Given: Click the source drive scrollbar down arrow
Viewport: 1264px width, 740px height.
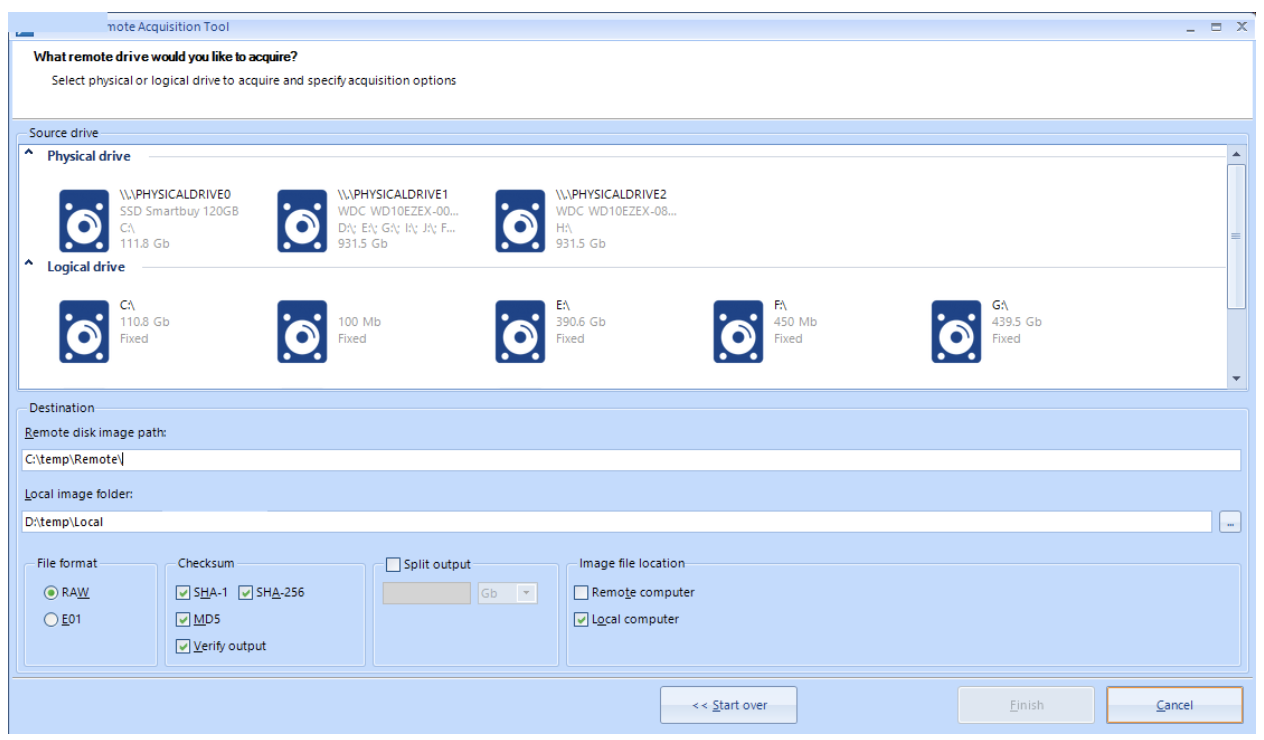Looking at the screenshot, I should (1236, 378).
